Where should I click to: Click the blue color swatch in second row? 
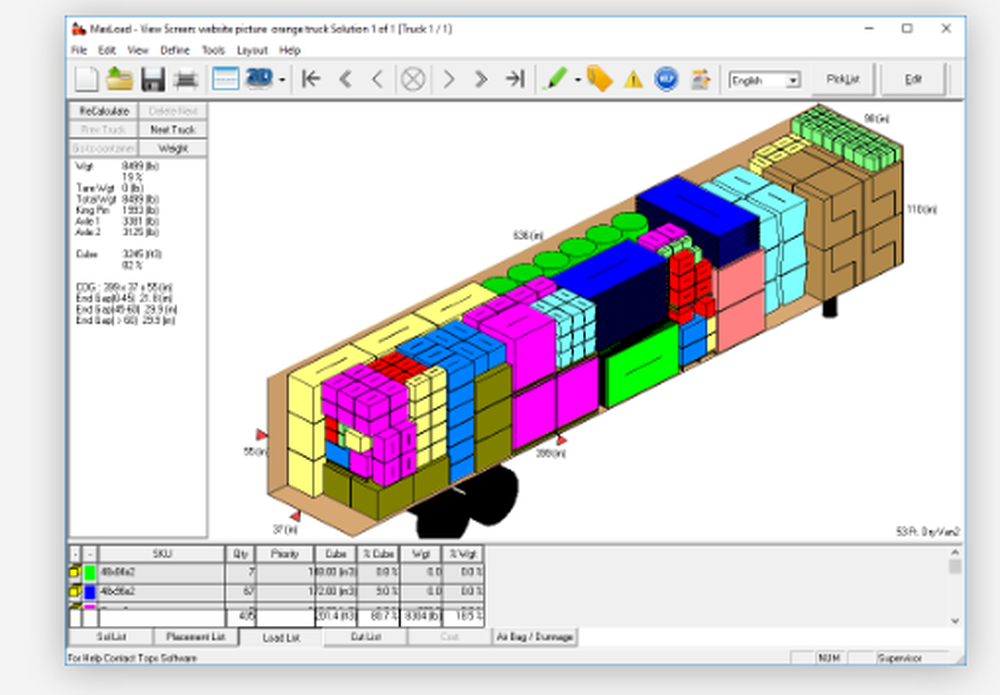pos(90,592)
